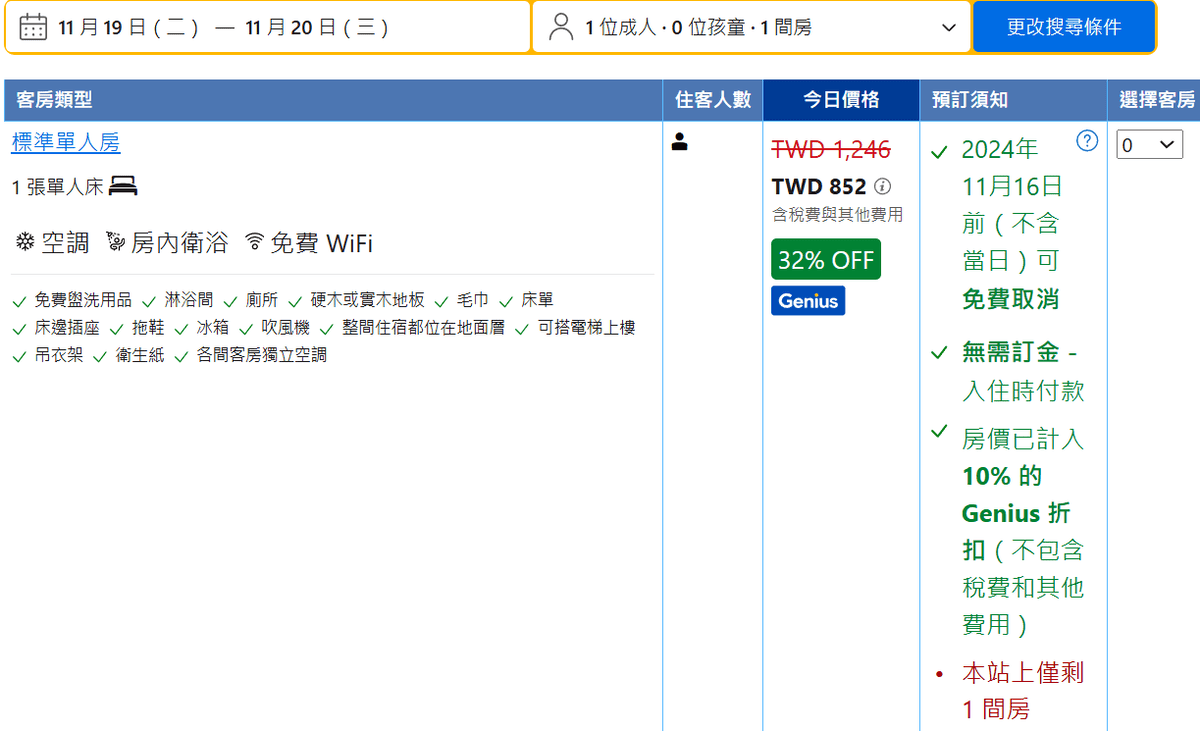Expand the occupancy selector chevron
The width and height of the screenshot is (1200, 731).
[949, 28]
